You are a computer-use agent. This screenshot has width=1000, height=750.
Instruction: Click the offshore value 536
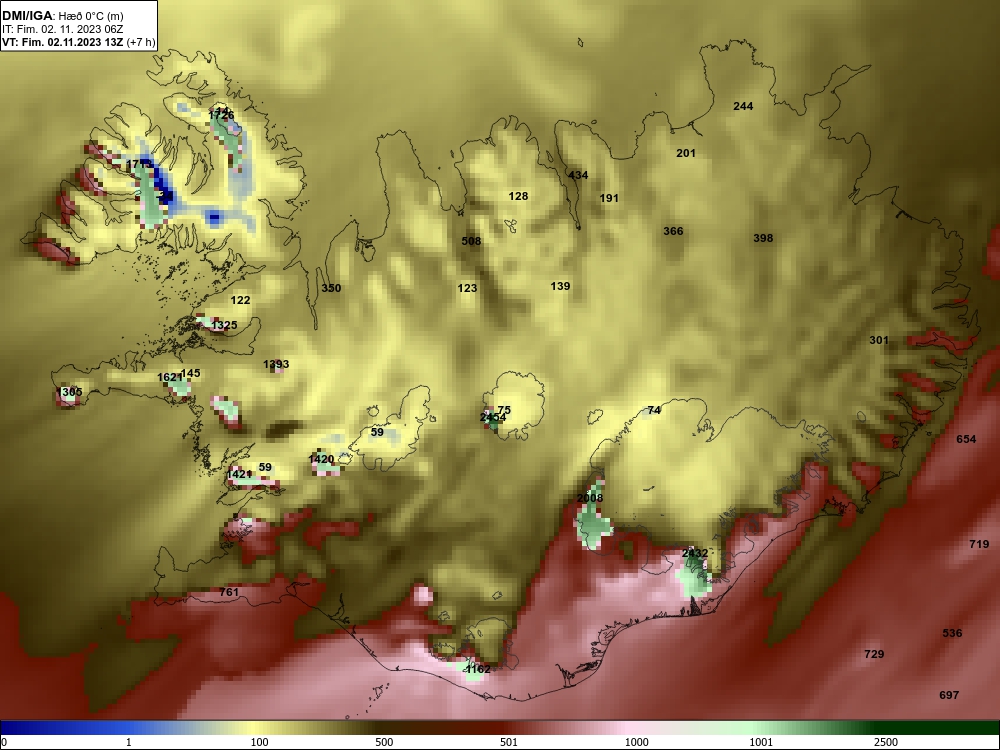[952, 633]
